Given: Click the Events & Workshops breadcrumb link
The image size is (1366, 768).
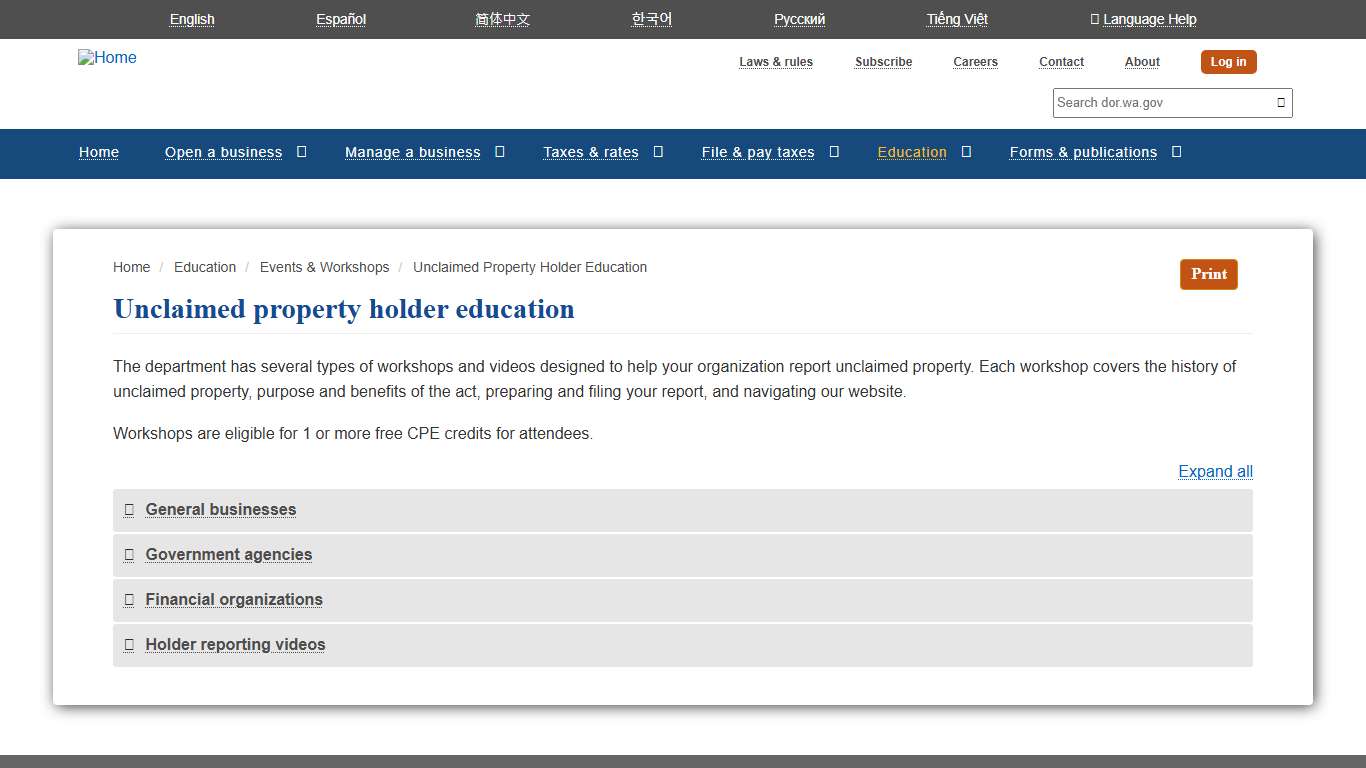Looking at the screenshot, I should 324,267.
